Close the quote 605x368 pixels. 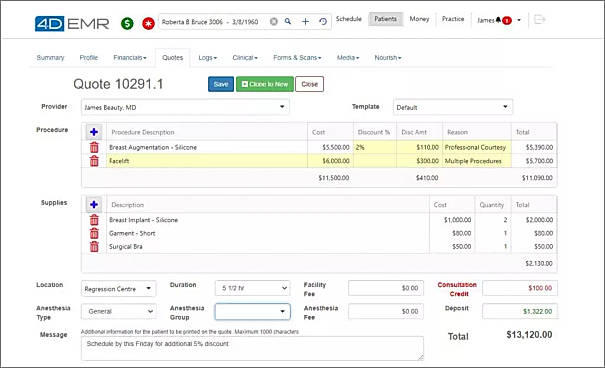click(x=309, y=84)
